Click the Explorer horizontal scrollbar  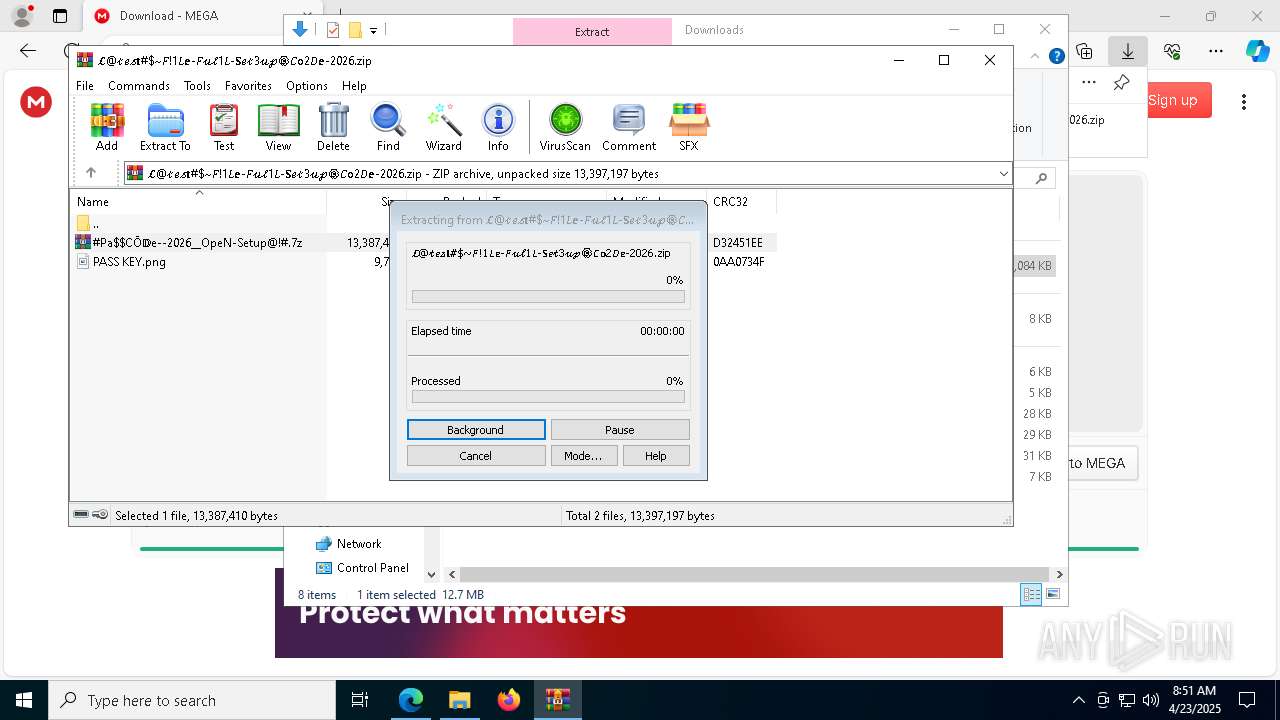755,574
